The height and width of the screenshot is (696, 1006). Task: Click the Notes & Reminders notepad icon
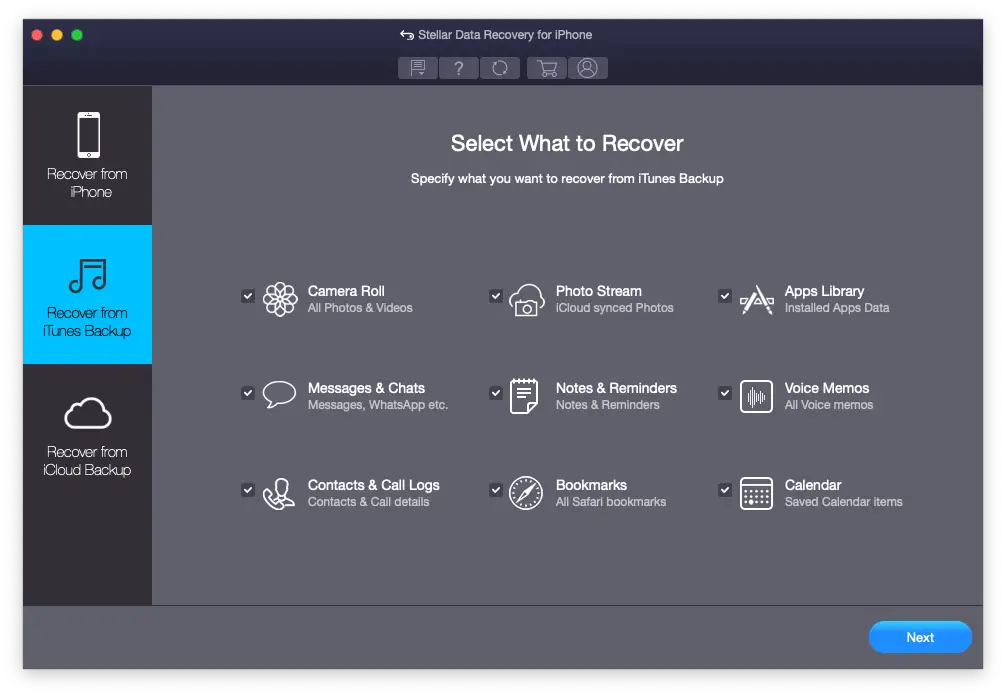point(524,396)
